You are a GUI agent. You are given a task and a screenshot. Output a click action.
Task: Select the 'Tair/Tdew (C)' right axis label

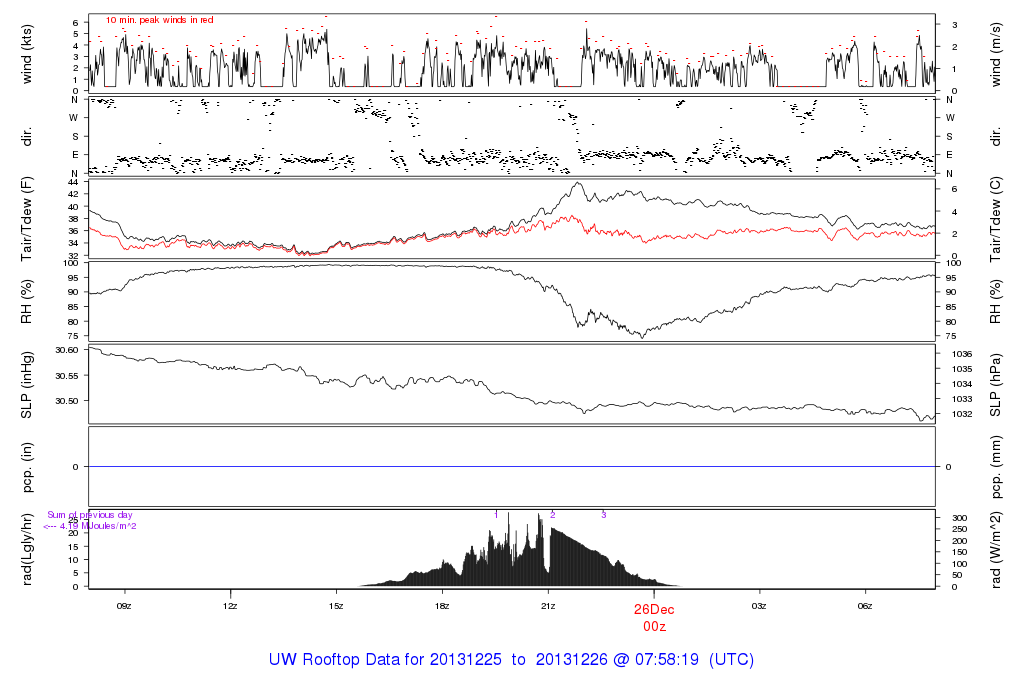[x=996, y=217]
